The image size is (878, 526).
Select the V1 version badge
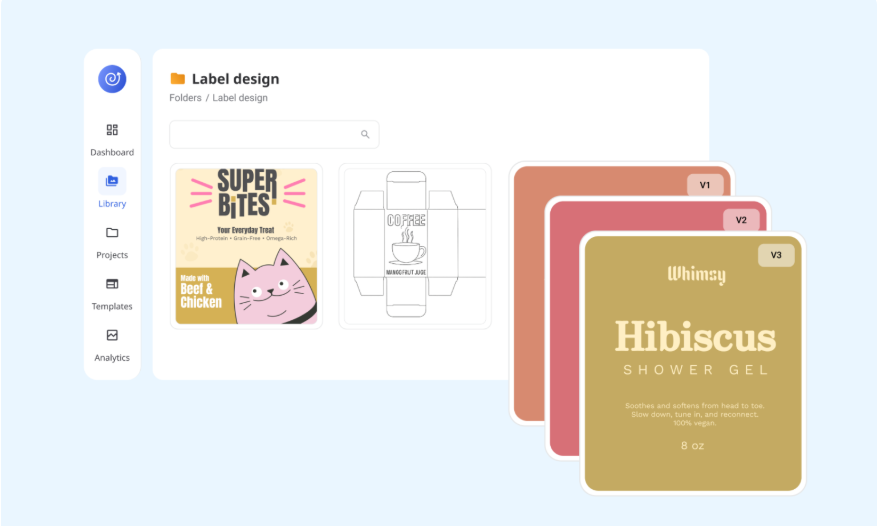pos(705,185)
